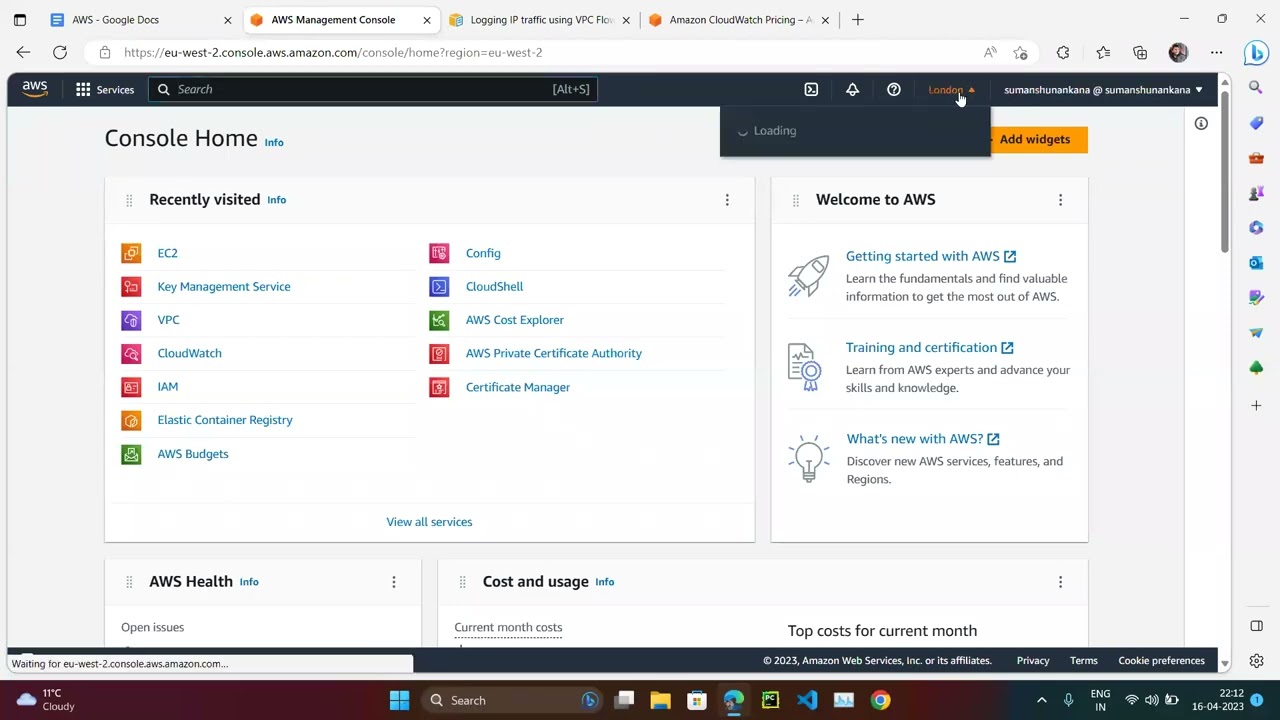Switch to the Amazon CloudWatch Pricing tab
The image size is (1280, 720).
point(740,19)
